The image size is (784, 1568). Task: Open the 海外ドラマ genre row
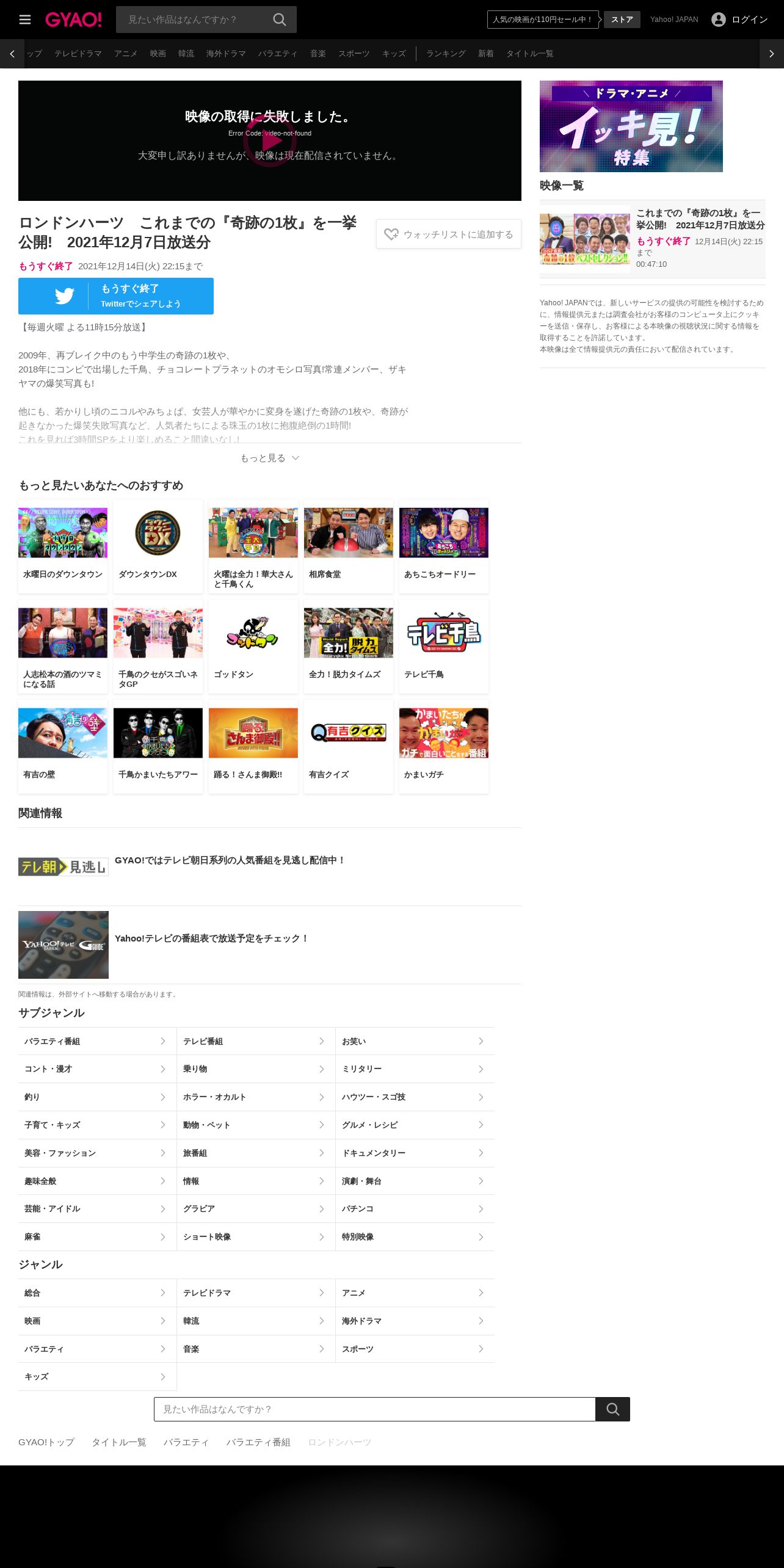tap(415, 1321)
